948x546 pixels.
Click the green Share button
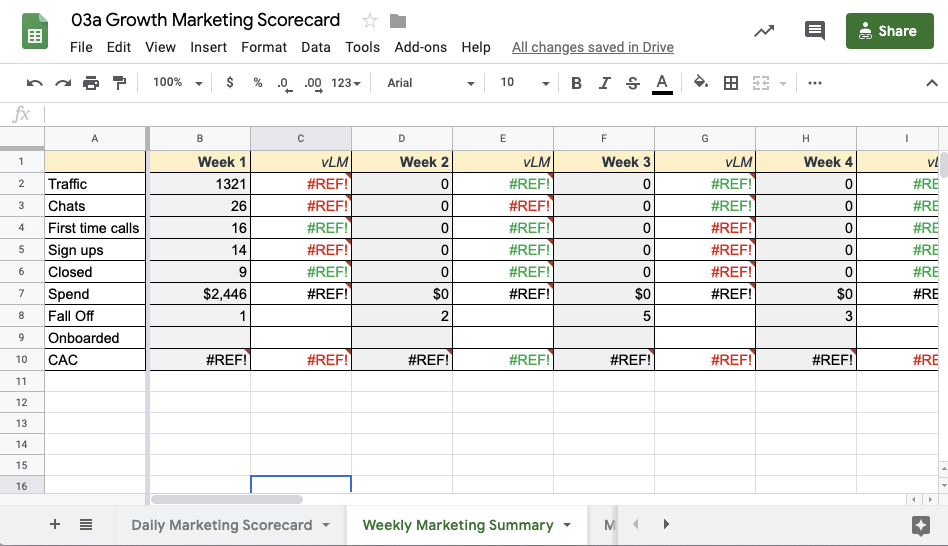click(889, 31)
